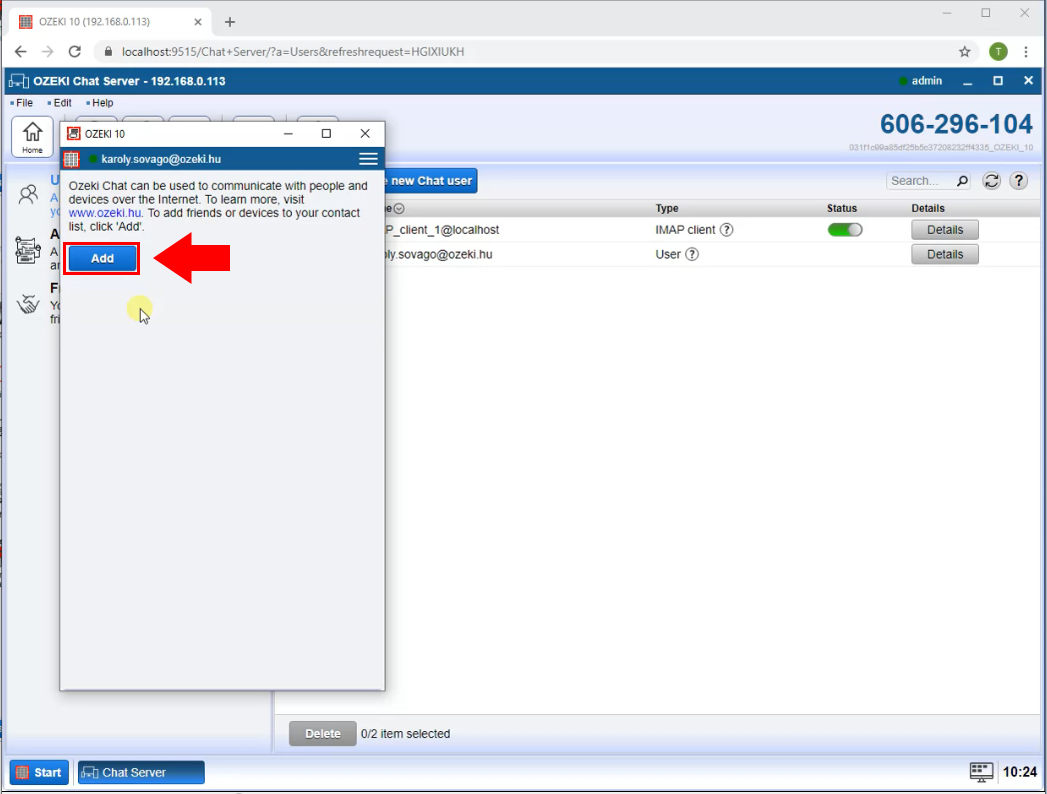Click the display icon in the taskbar tray
The height and width of the screenshot is (794, 1047).
point(981,772)
